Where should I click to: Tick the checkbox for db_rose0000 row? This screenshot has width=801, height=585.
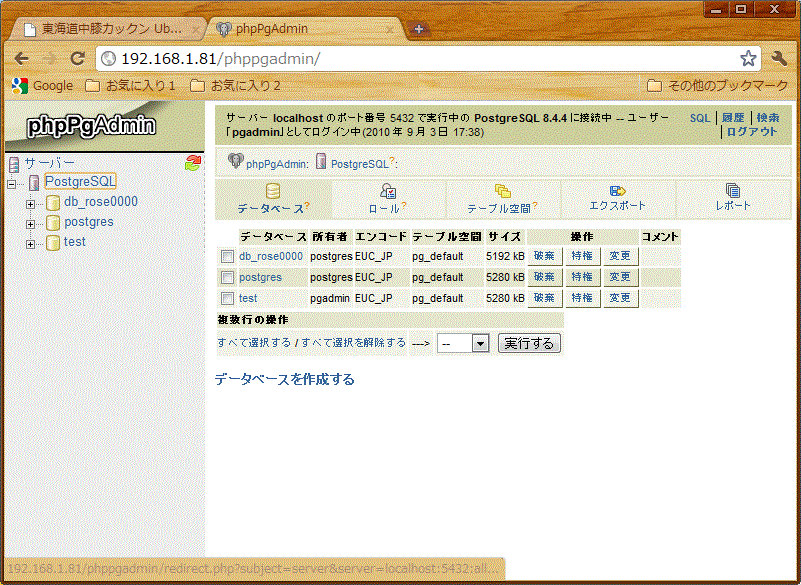click(x=227, y=256)
